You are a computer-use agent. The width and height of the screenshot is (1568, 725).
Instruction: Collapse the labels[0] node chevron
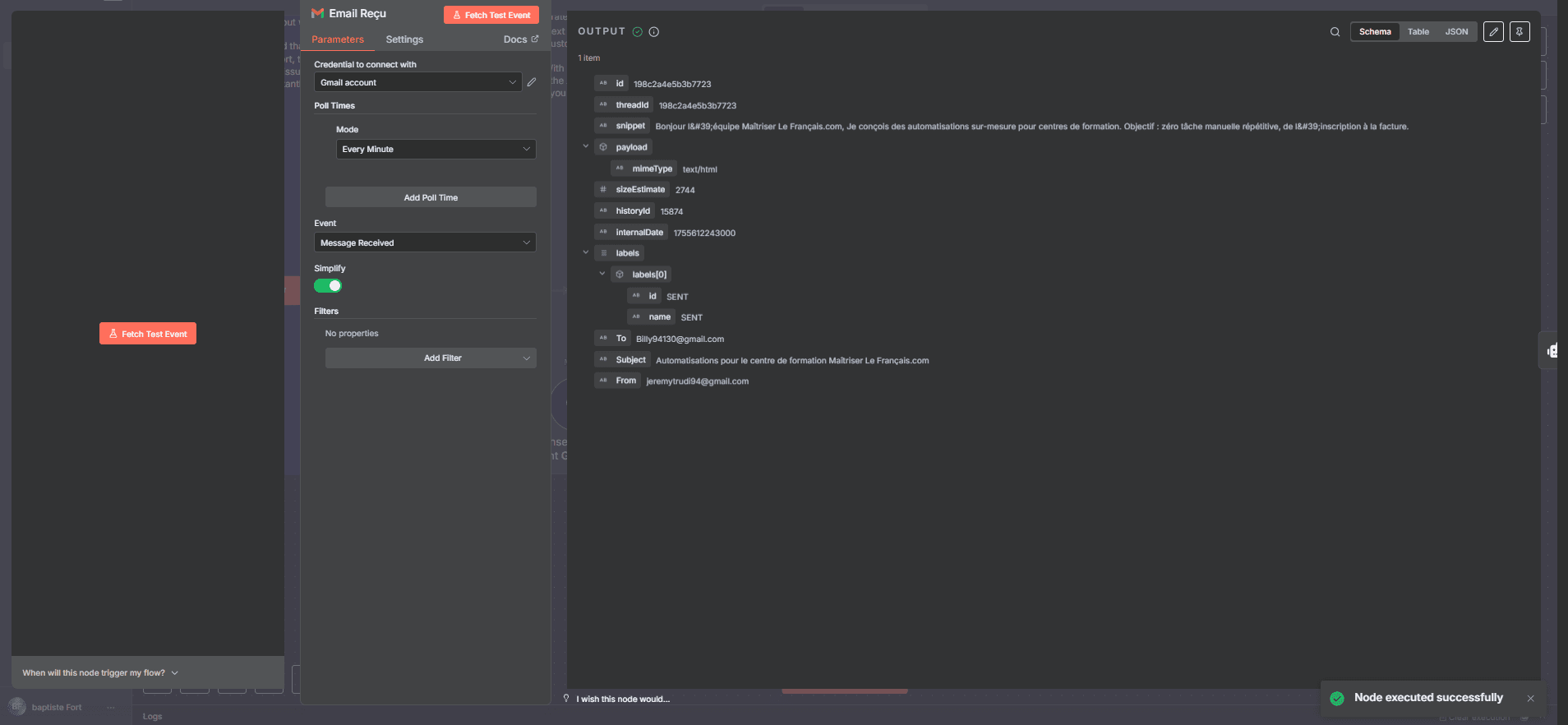(602, 274)
